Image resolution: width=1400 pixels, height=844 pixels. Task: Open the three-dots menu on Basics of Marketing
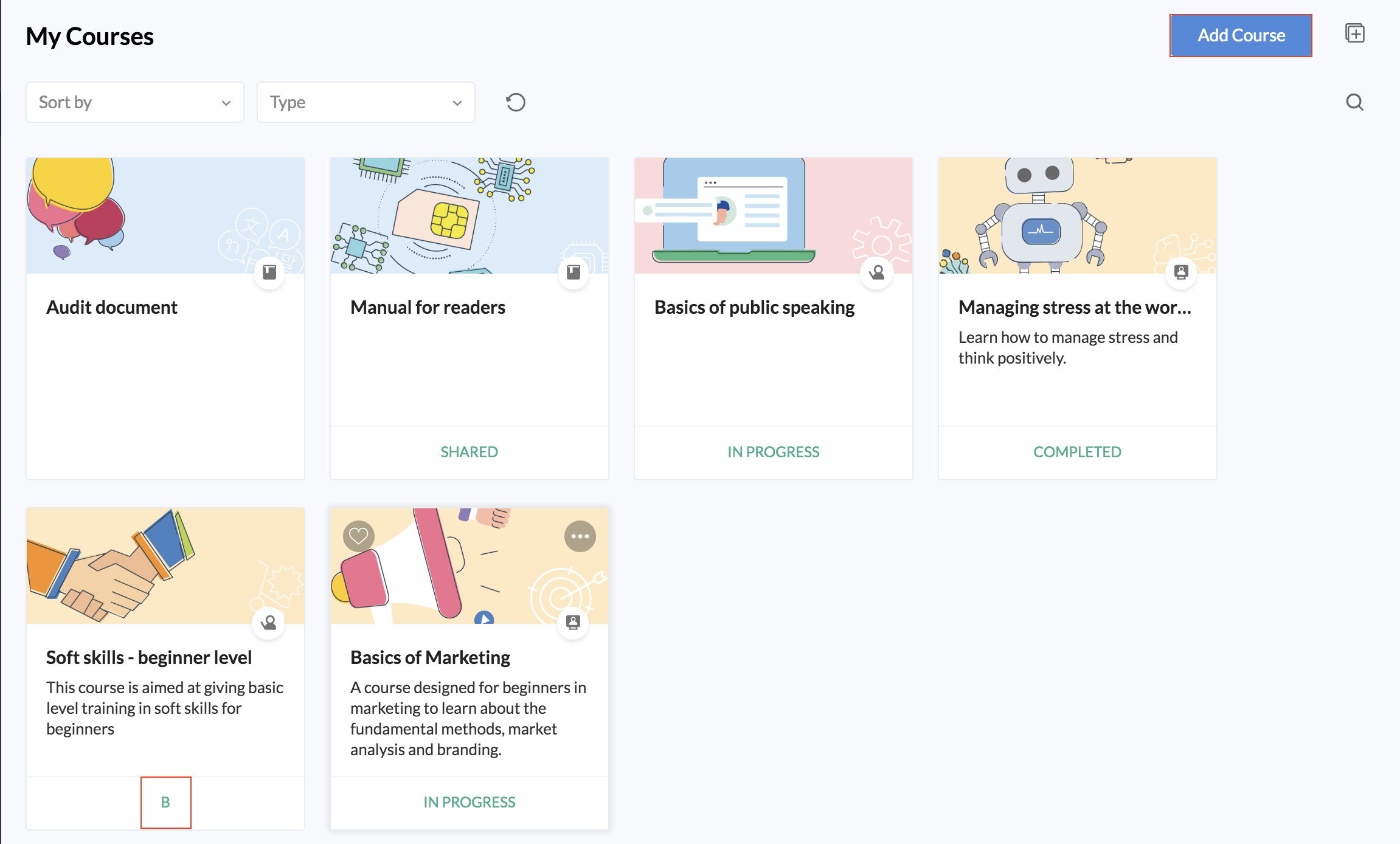click(580, 536)
